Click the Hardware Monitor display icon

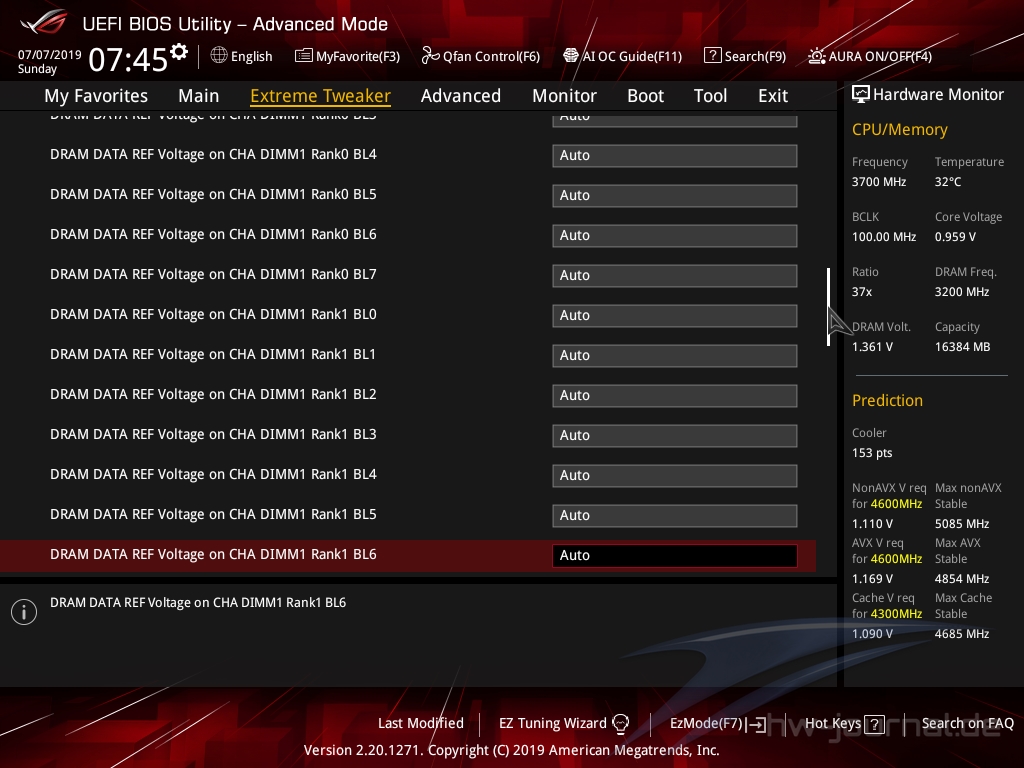tap(861, 95)
